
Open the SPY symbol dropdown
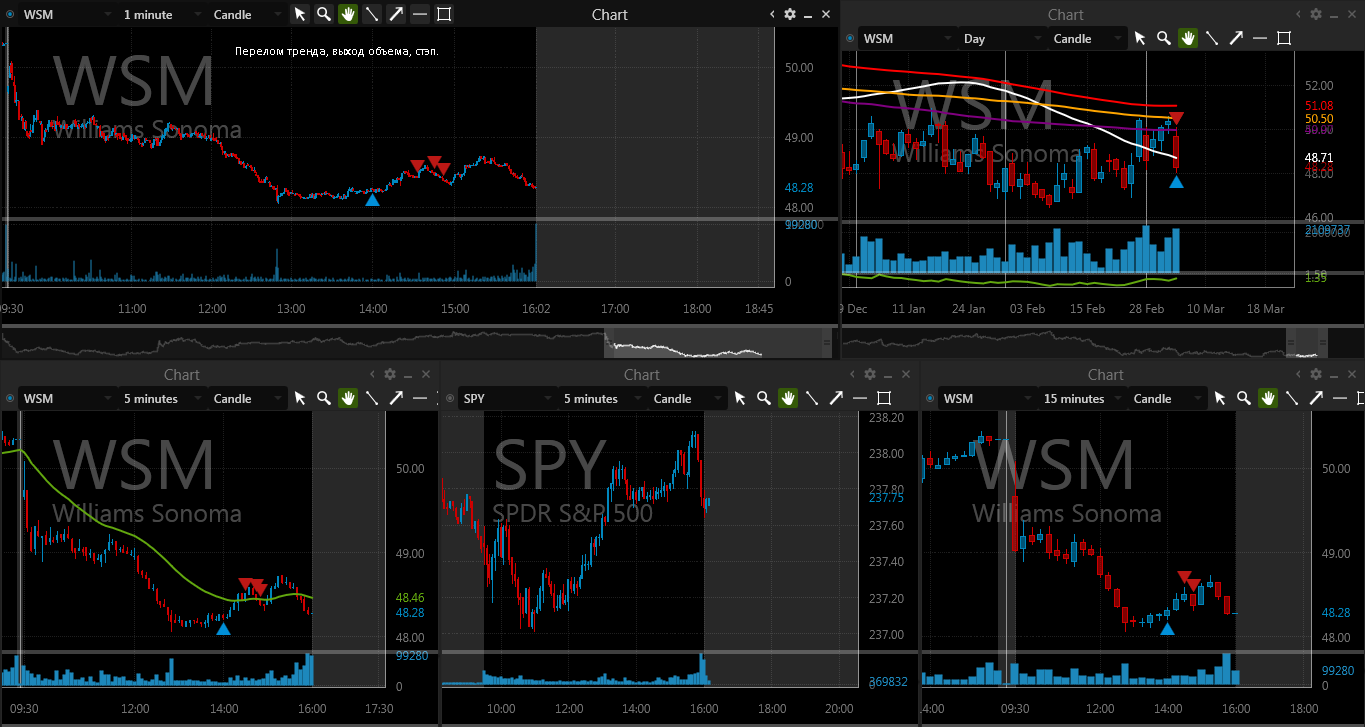(507, 399)
